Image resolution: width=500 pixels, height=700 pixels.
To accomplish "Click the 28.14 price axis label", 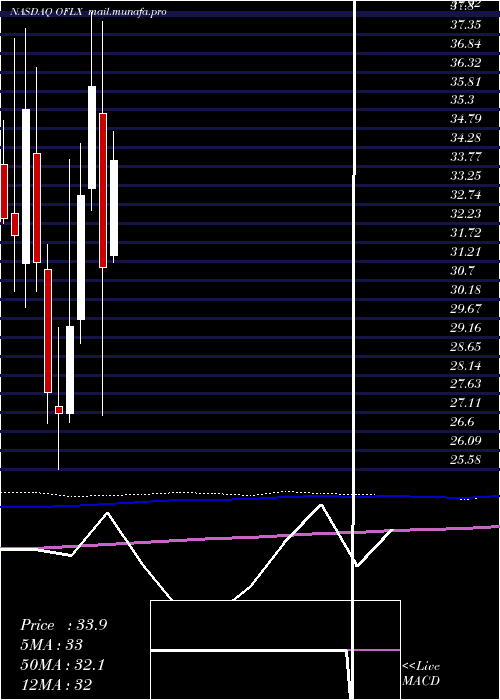I will tap(466, 366).
